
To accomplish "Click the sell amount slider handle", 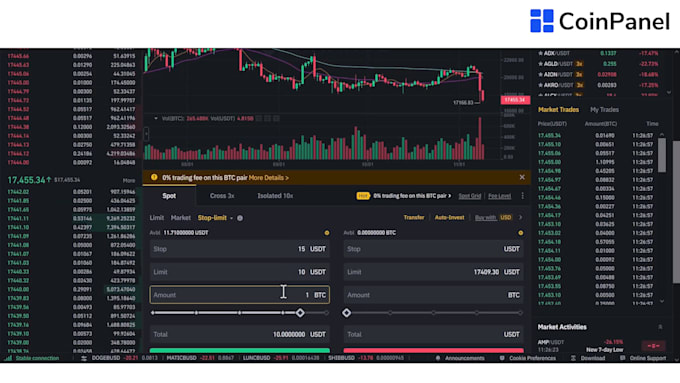I will click(x=346, y=313).
